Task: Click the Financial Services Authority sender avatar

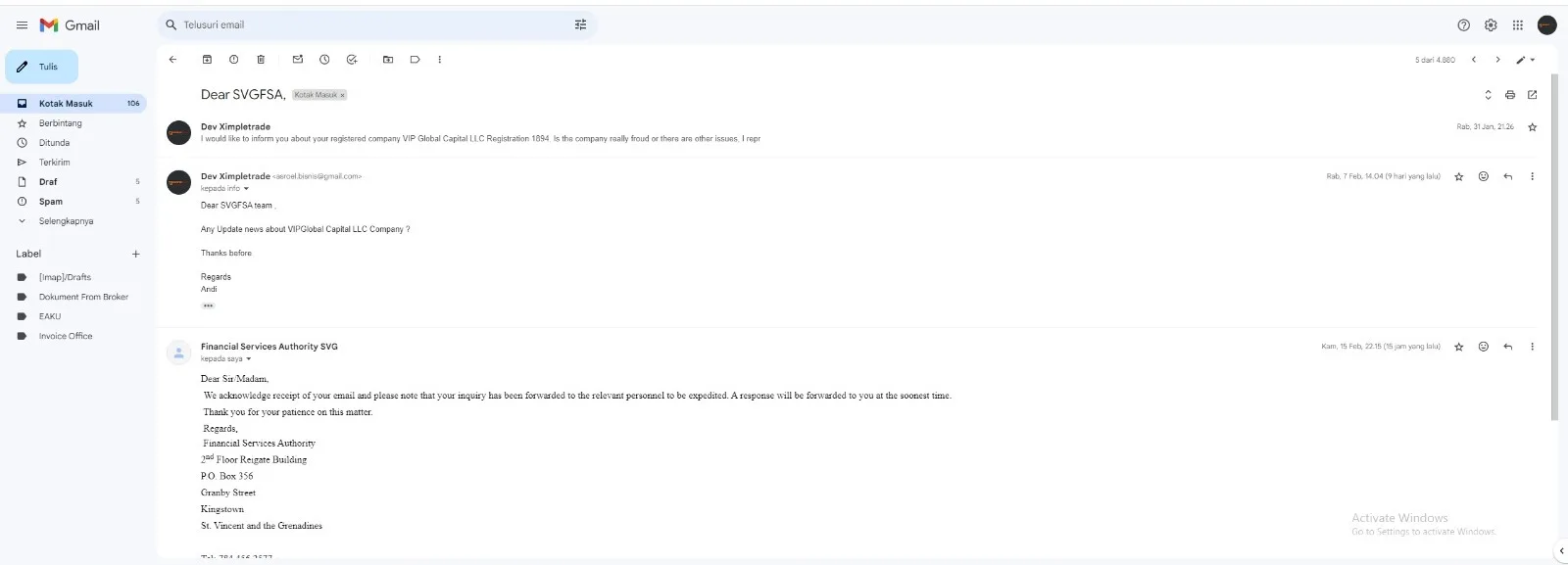Action: point(178,353)
